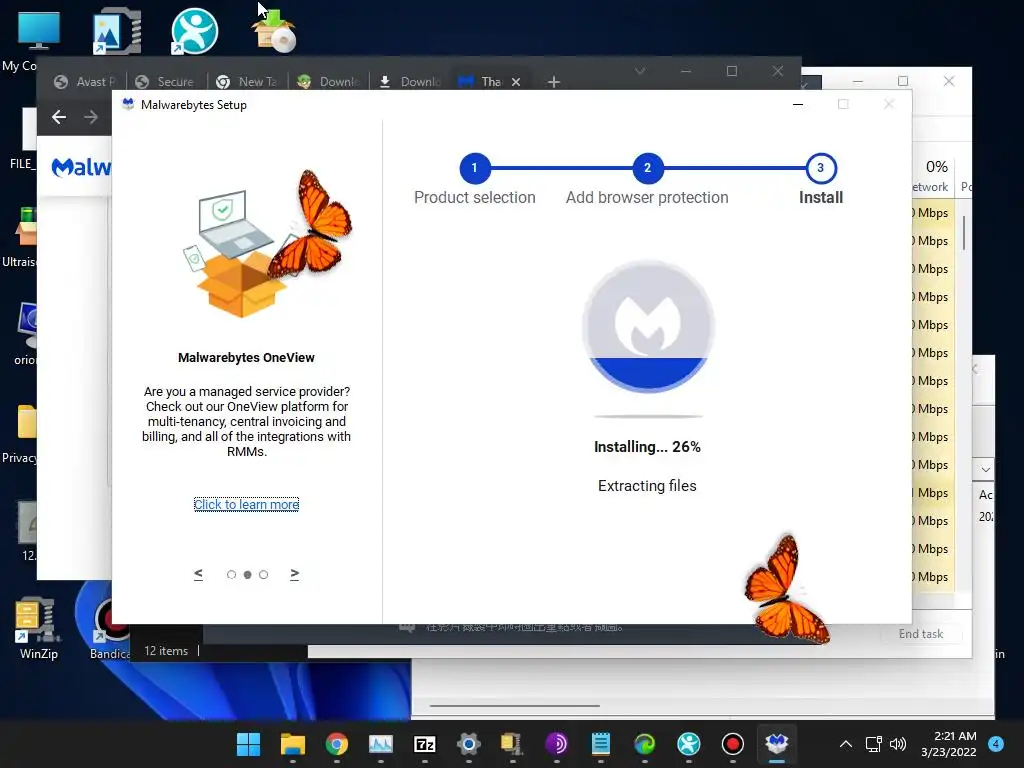
Task: Open My Computer desktop icon
Action: pyautogui.click(x=38, y=31)
